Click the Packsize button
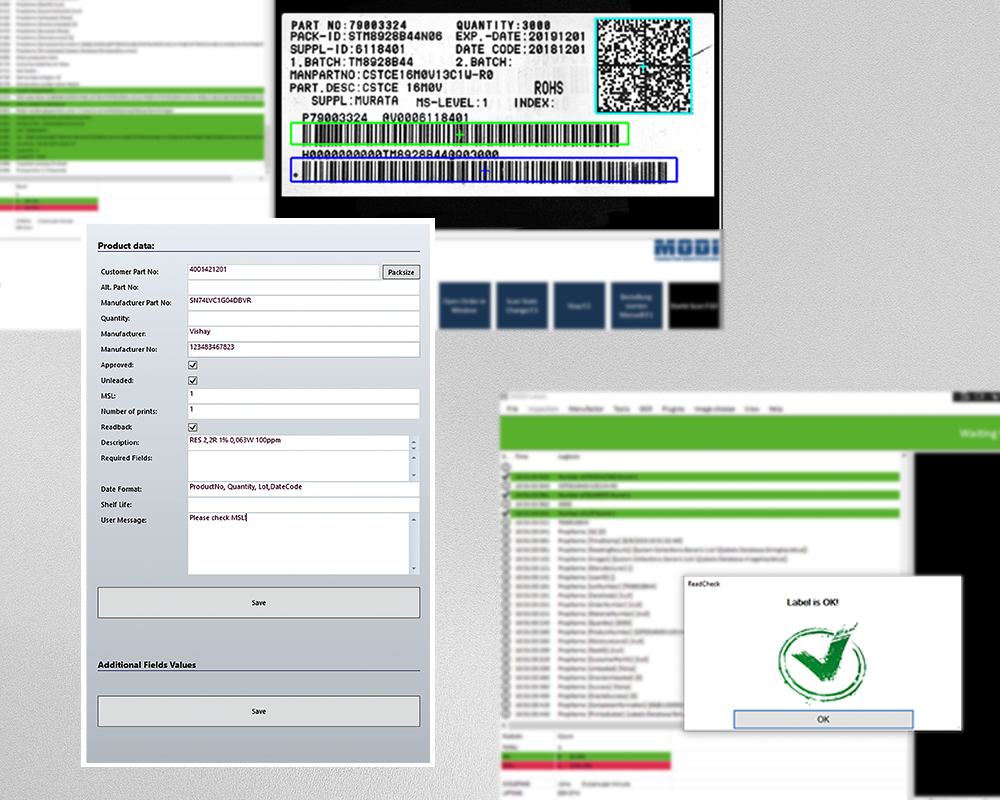 coord(400,272)
